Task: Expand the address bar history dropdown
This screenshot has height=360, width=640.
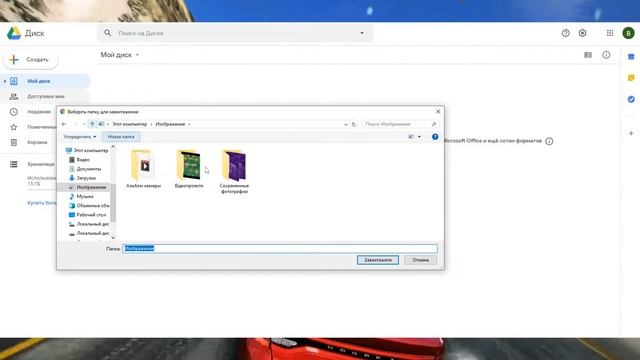Action: point(346,124)
